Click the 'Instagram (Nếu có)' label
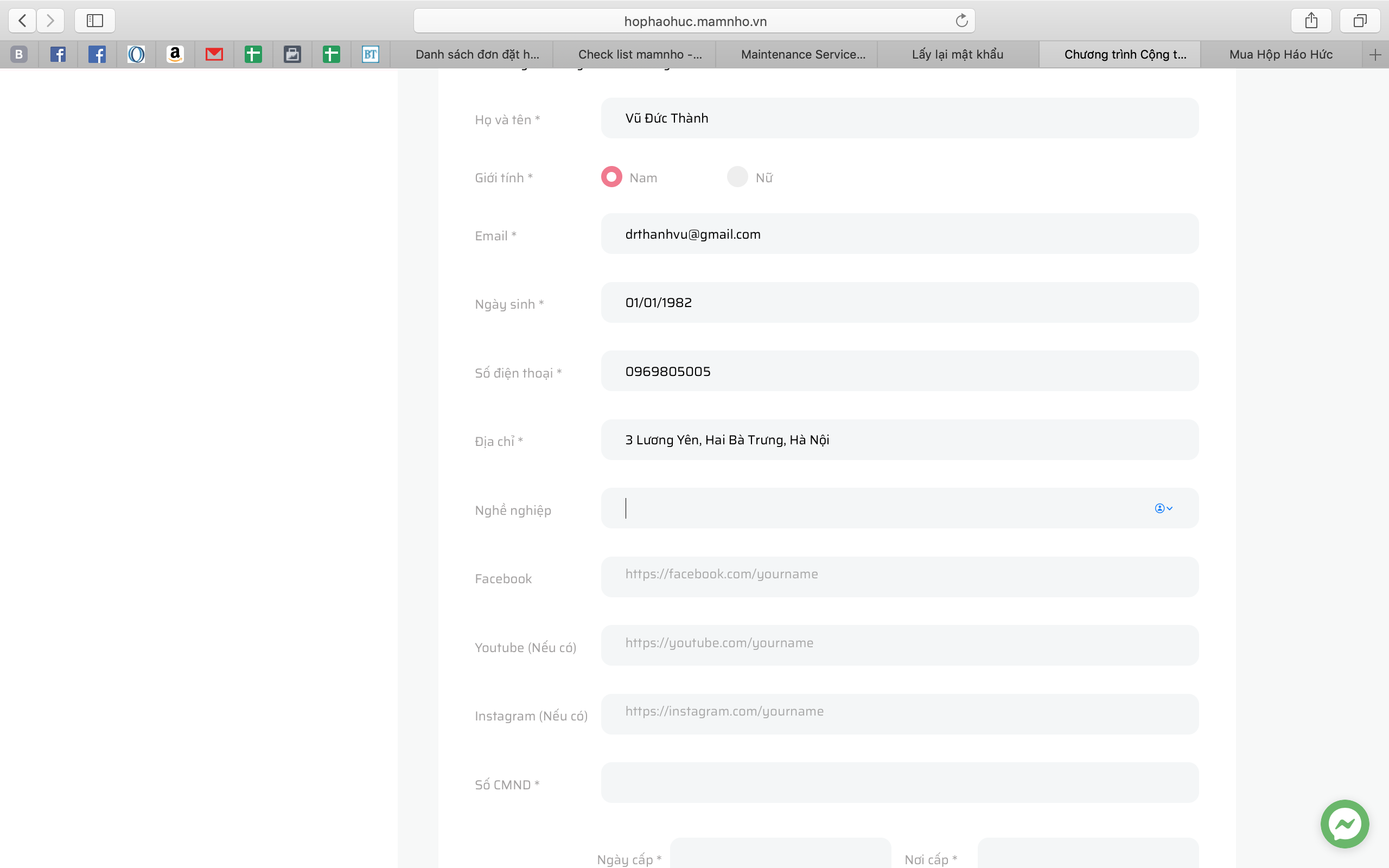This screenshot has height=868, width=1389. [532, 716]
